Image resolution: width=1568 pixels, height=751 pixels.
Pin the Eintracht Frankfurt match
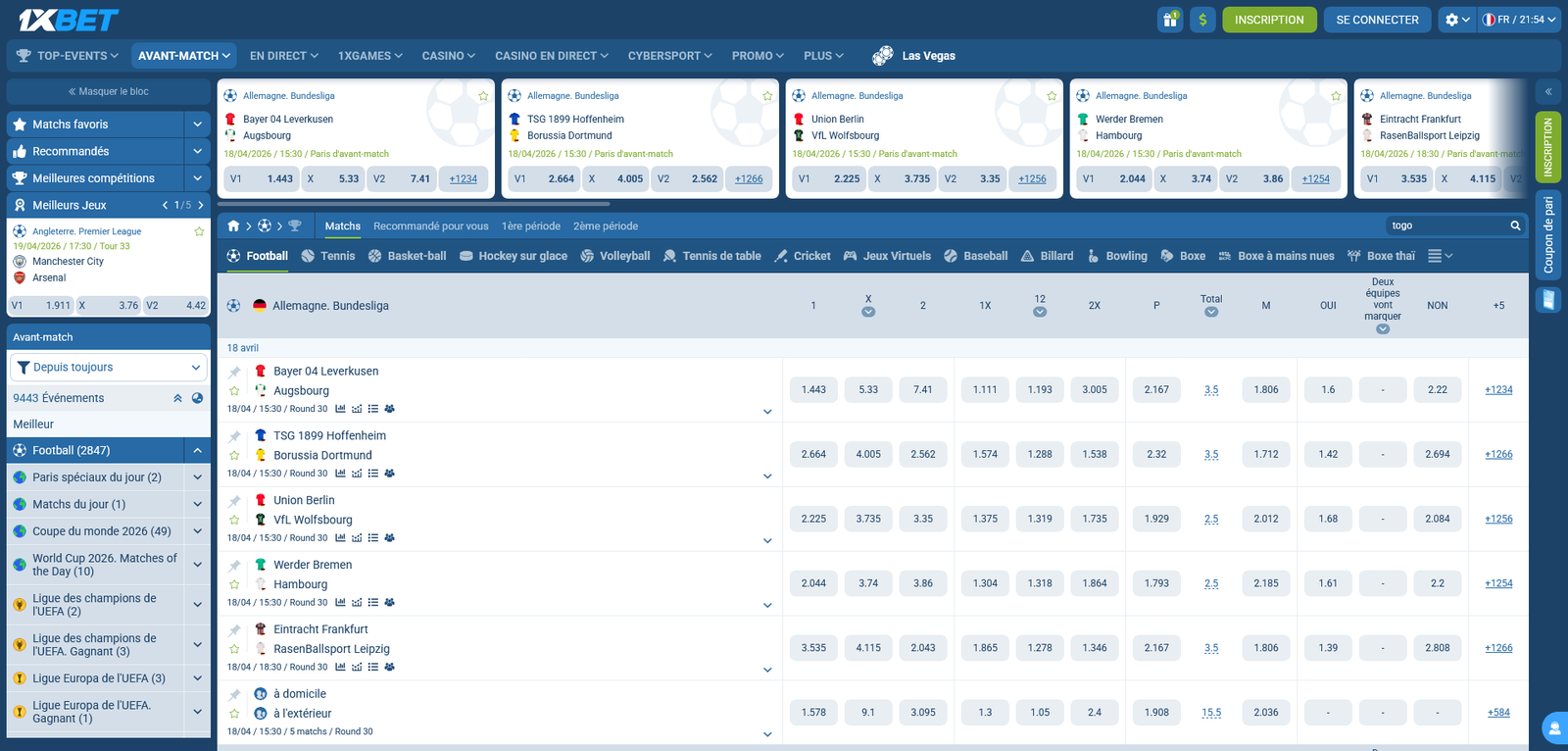234,629
